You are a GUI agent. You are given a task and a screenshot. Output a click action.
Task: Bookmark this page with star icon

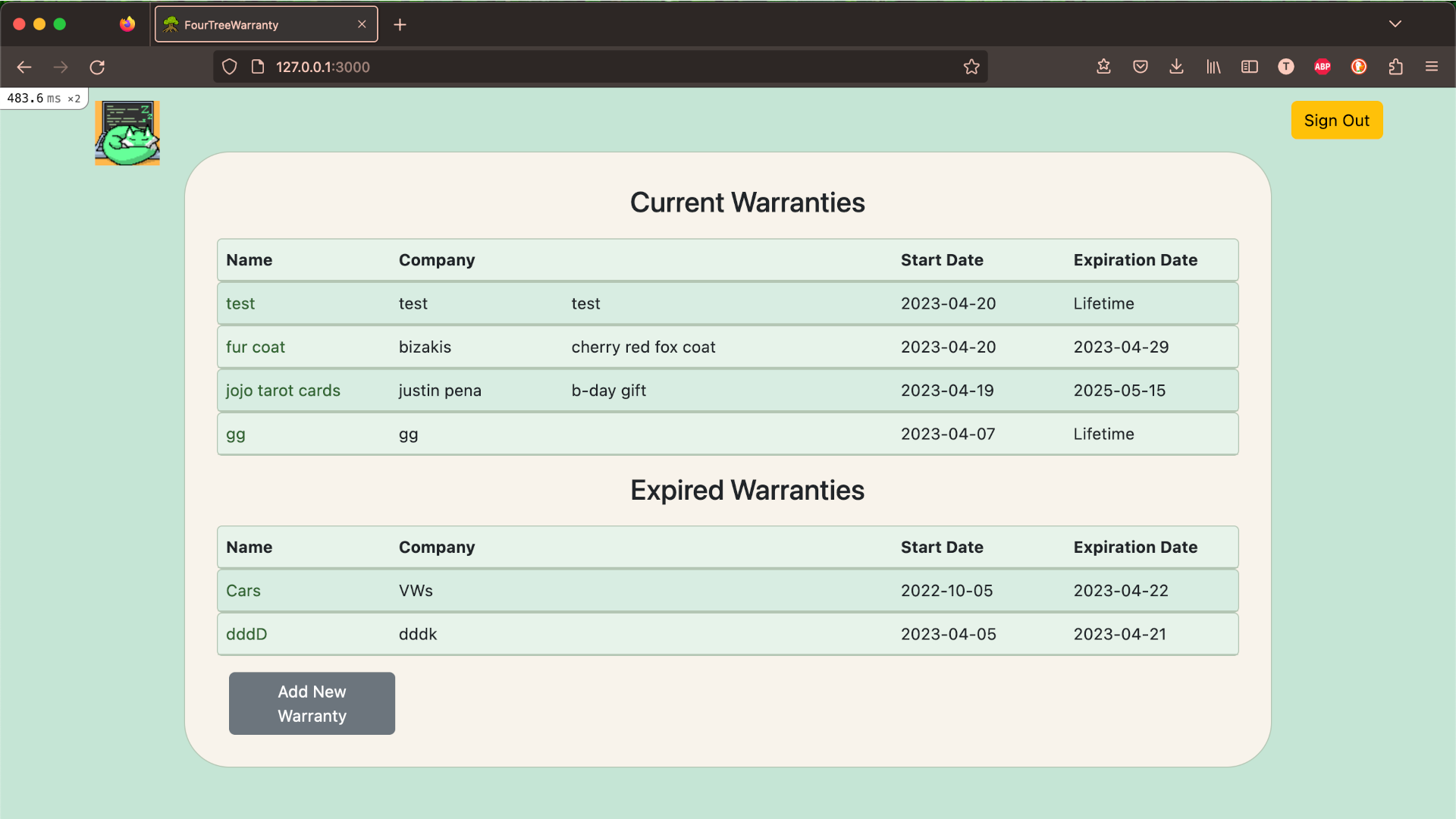click(x=971, y=67)
